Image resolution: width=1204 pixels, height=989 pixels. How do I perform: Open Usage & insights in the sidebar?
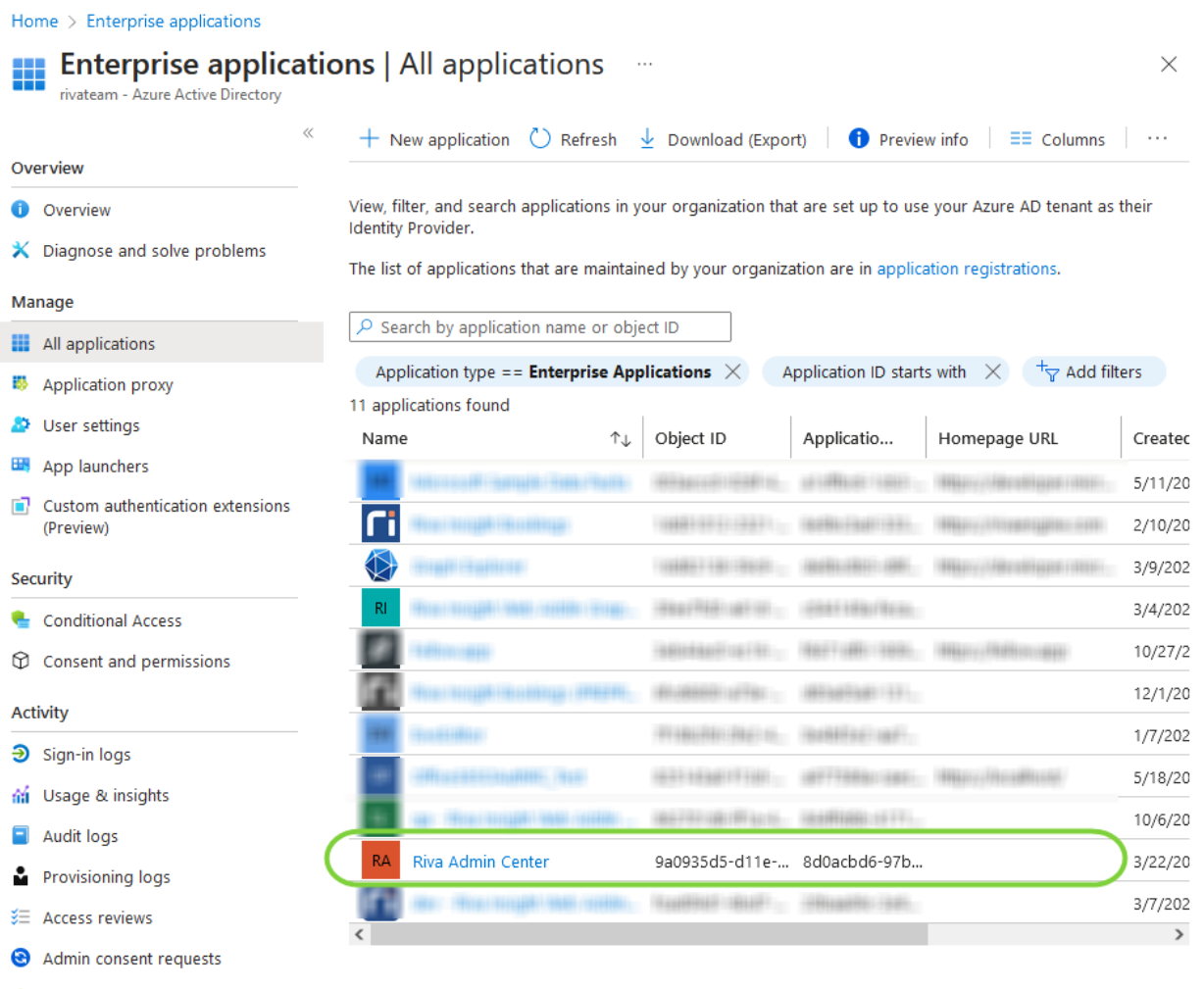point(106,795)
